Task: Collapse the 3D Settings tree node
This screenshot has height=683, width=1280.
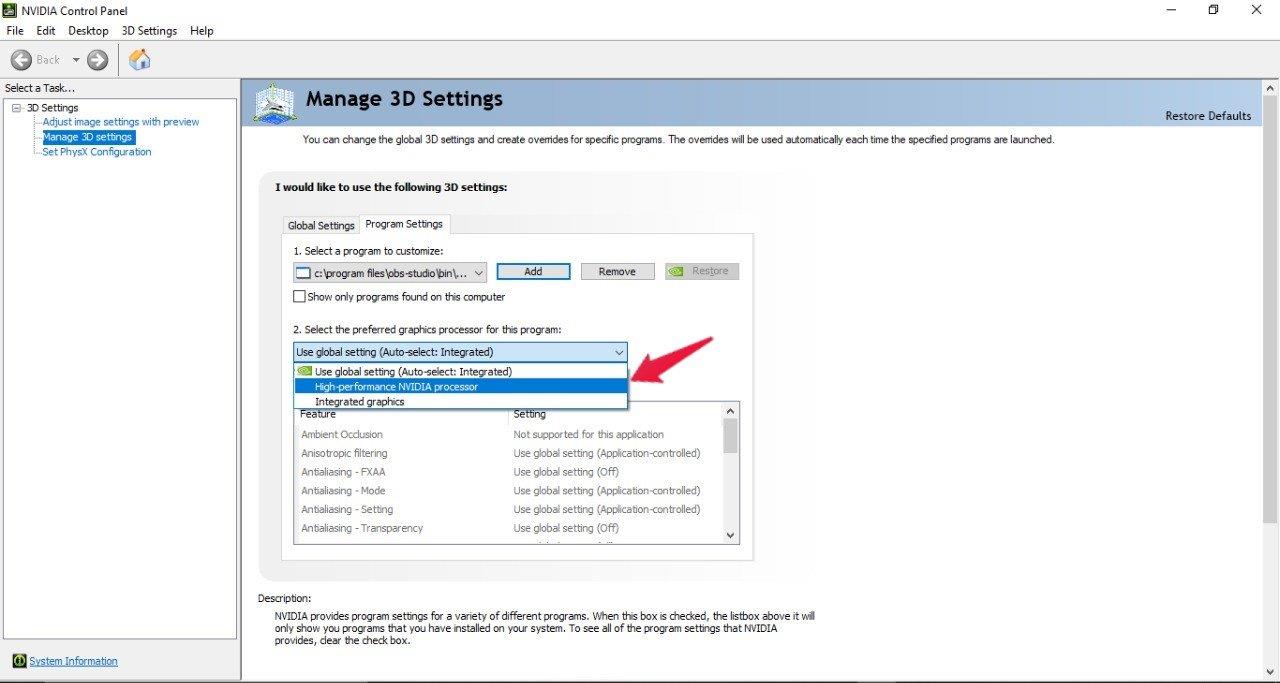Action: (x=16, y=108)
